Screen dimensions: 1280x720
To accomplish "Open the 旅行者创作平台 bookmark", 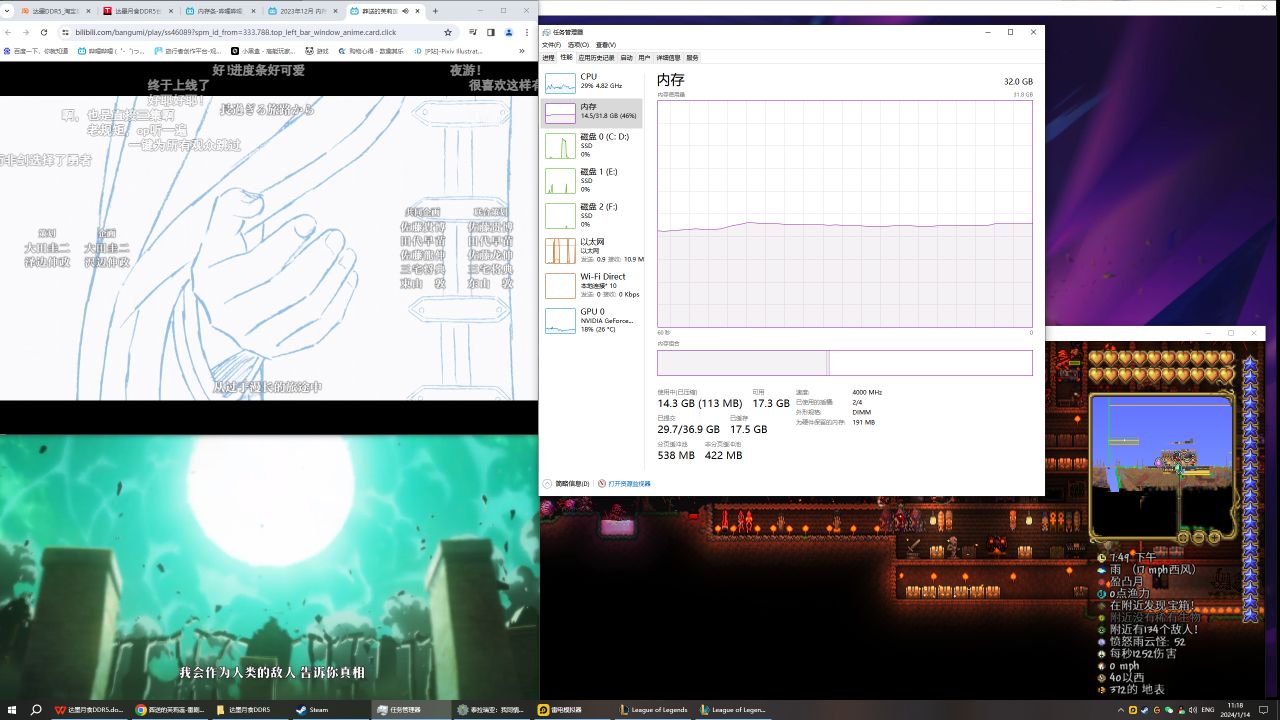I will click(x=189, y=51).
